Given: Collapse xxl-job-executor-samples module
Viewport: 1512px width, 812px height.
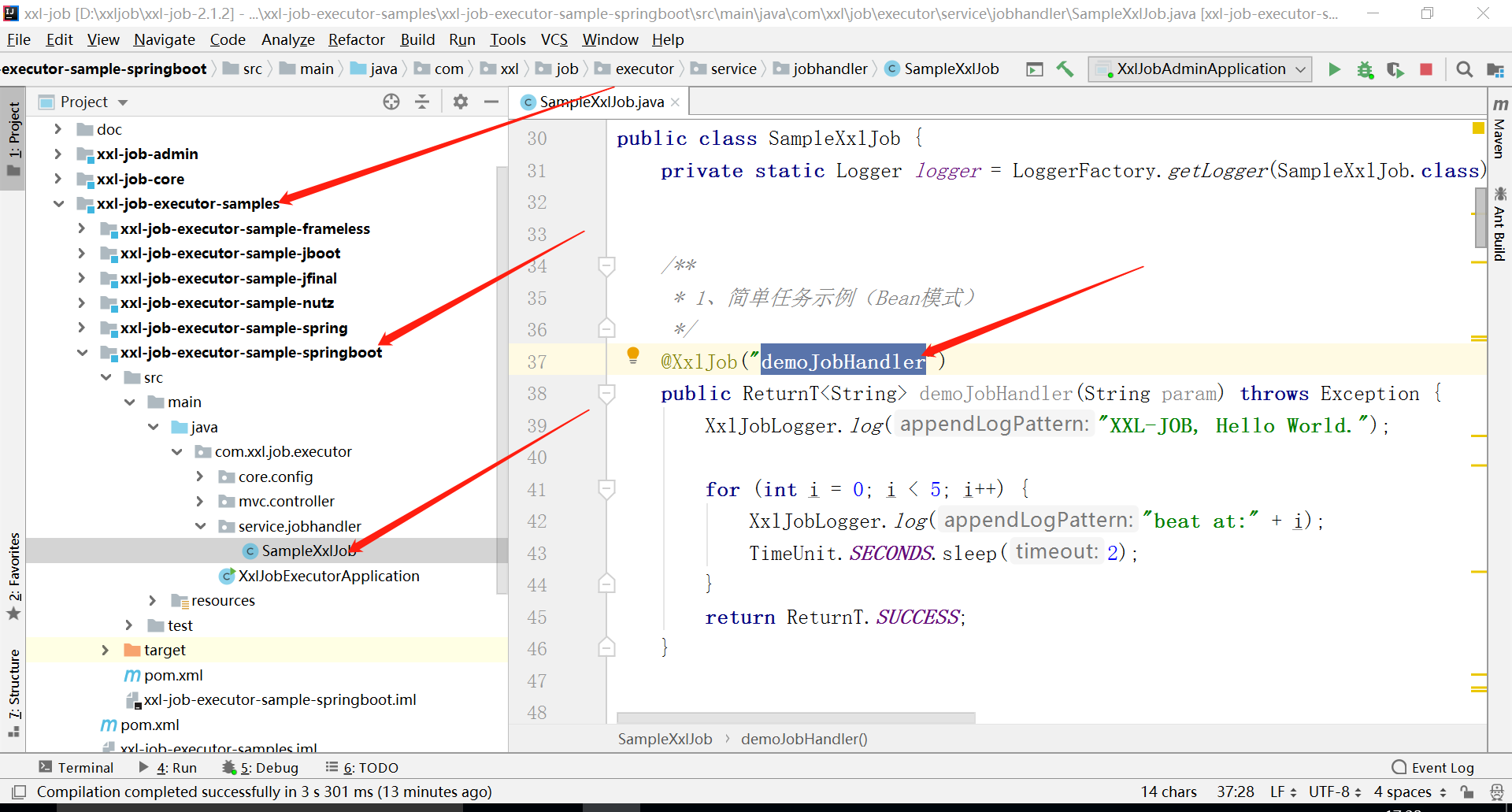Looking at the screenshot, I should (x=57, y=203).
